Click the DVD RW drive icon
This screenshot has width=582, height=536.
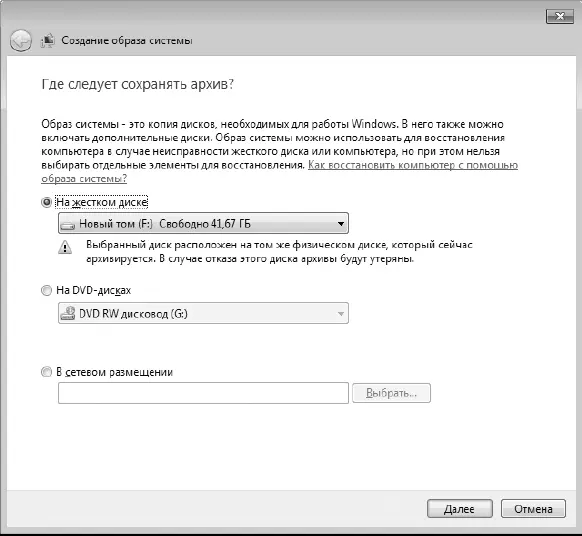point(68,313)
